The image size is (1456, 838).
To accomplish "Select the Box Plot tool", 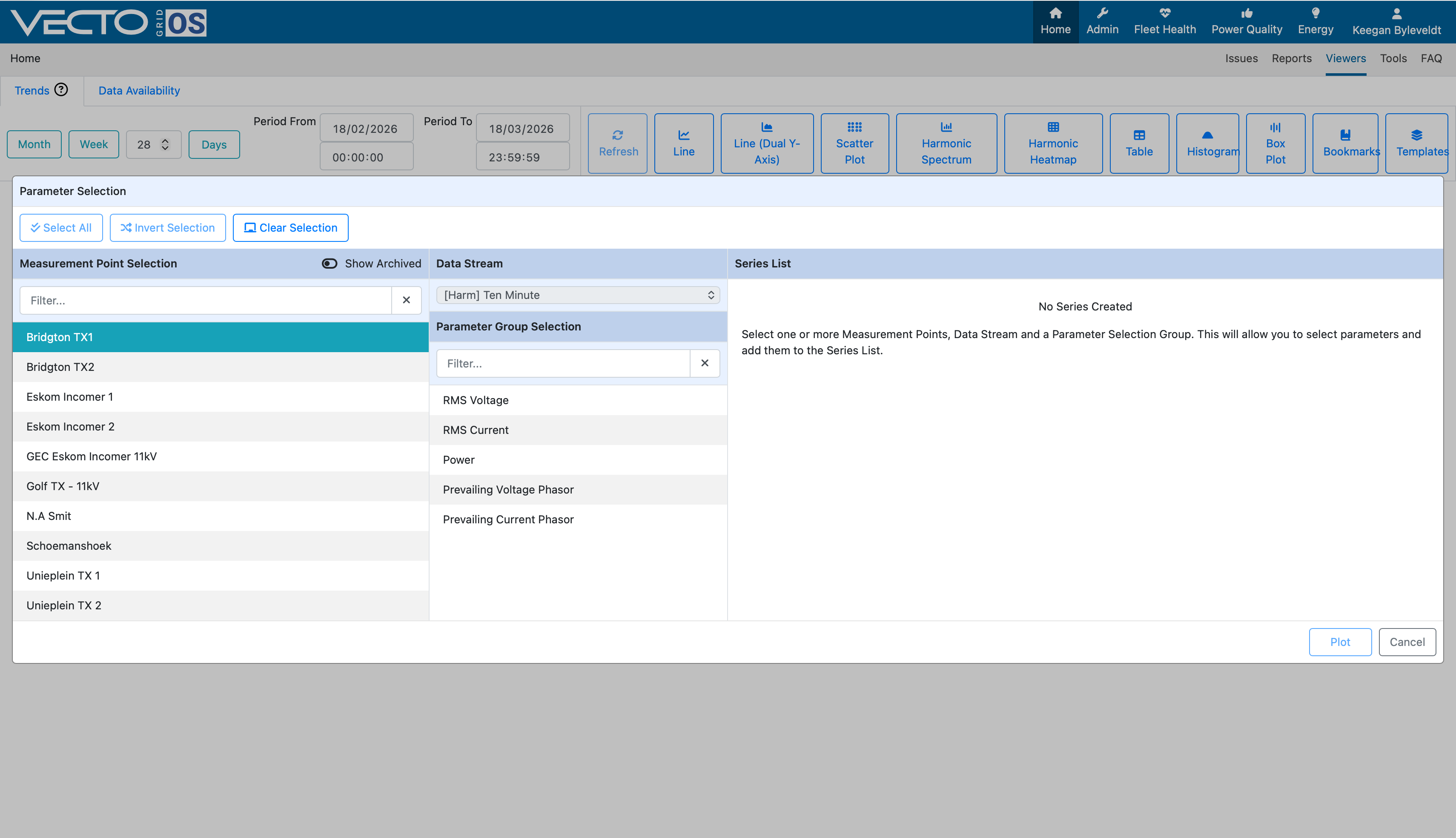I will coord(1275,143).
